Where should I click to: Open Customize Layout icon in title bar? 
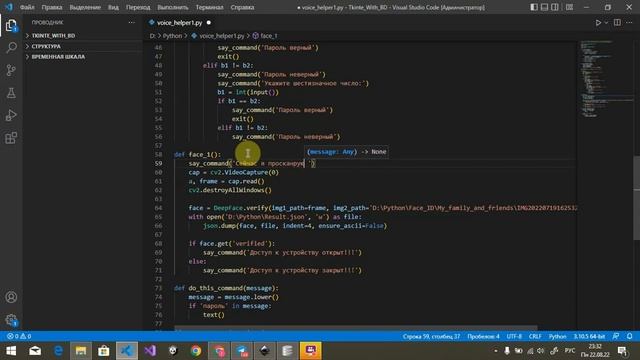[x=569, y=7]
